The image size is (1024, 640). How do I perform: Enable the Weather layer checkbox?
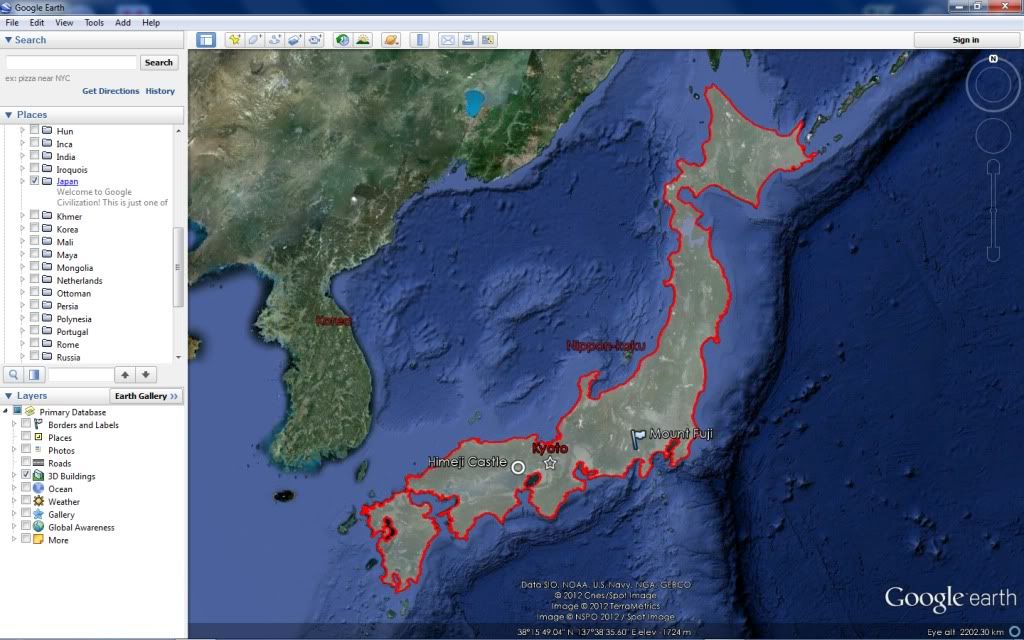tap(26, 501)
